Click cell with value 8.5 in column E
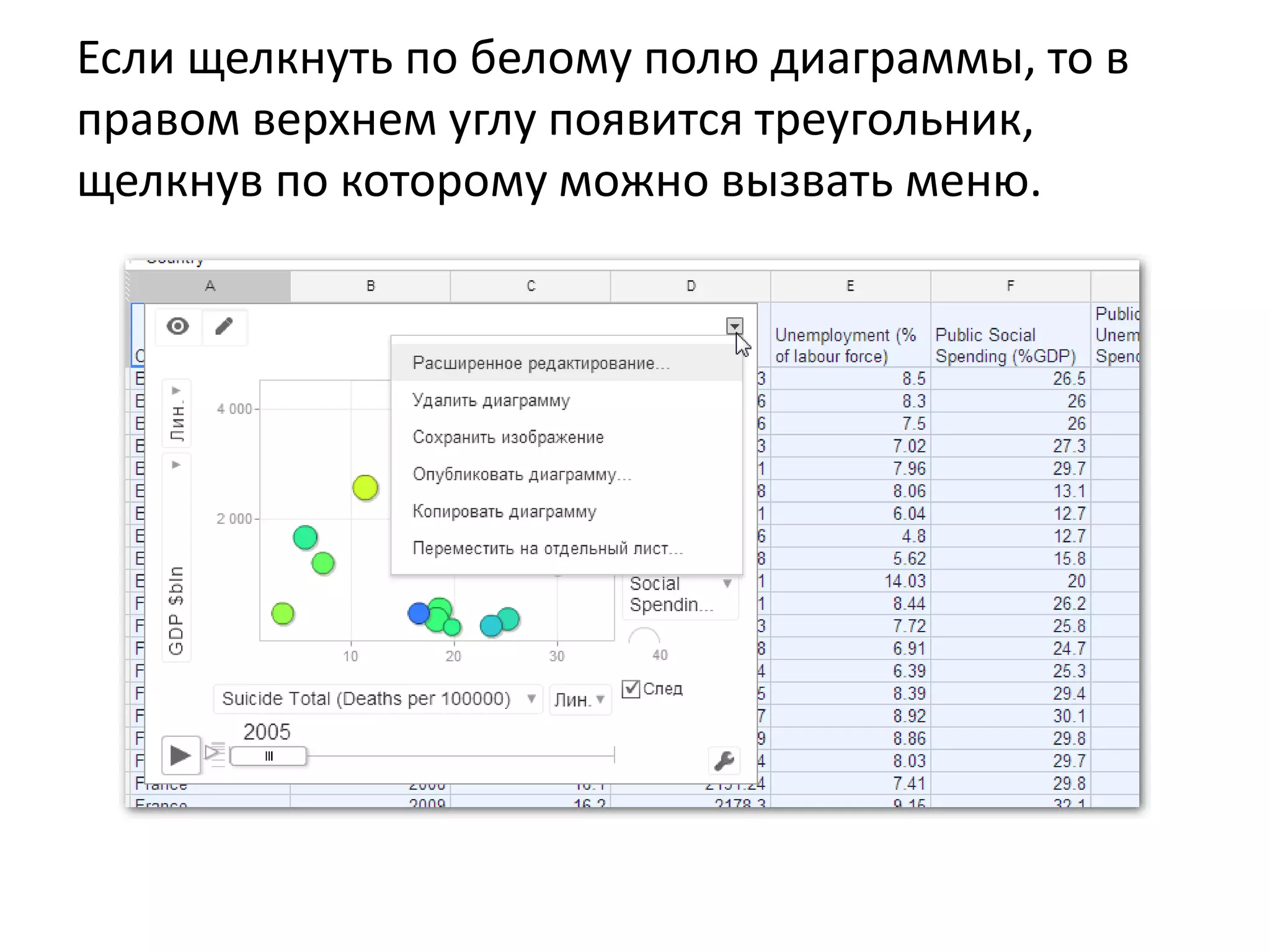This screenshot has height=952, width=1270. (850, 379)
